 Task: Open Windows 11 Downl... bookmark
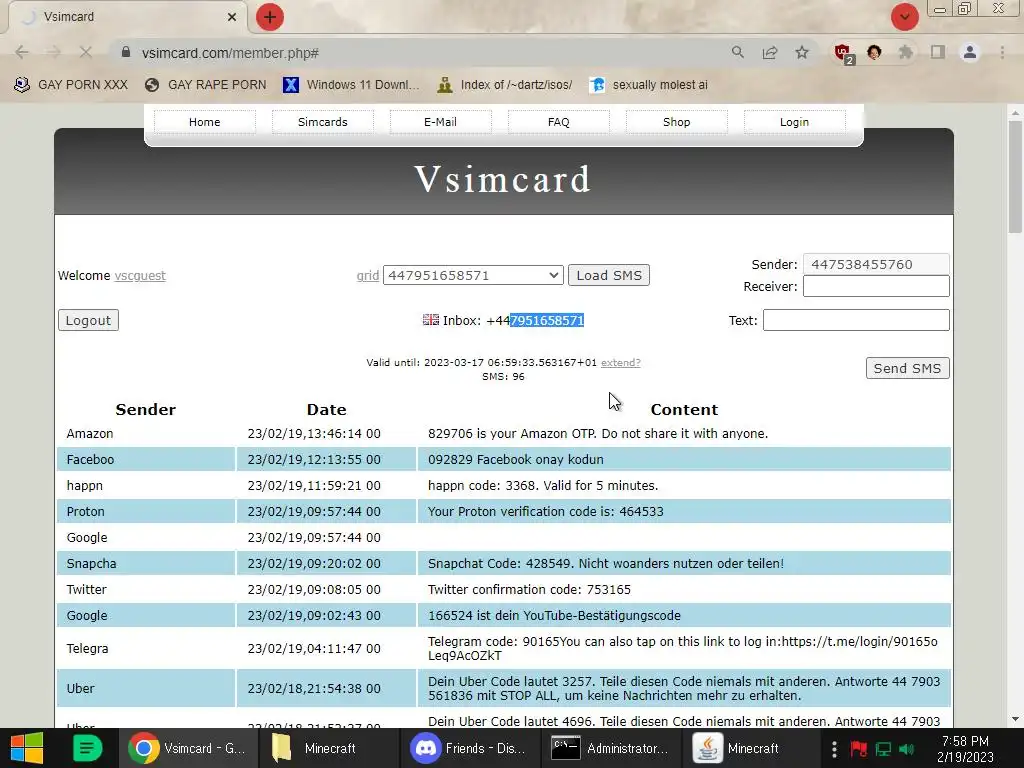click(351, 85)
